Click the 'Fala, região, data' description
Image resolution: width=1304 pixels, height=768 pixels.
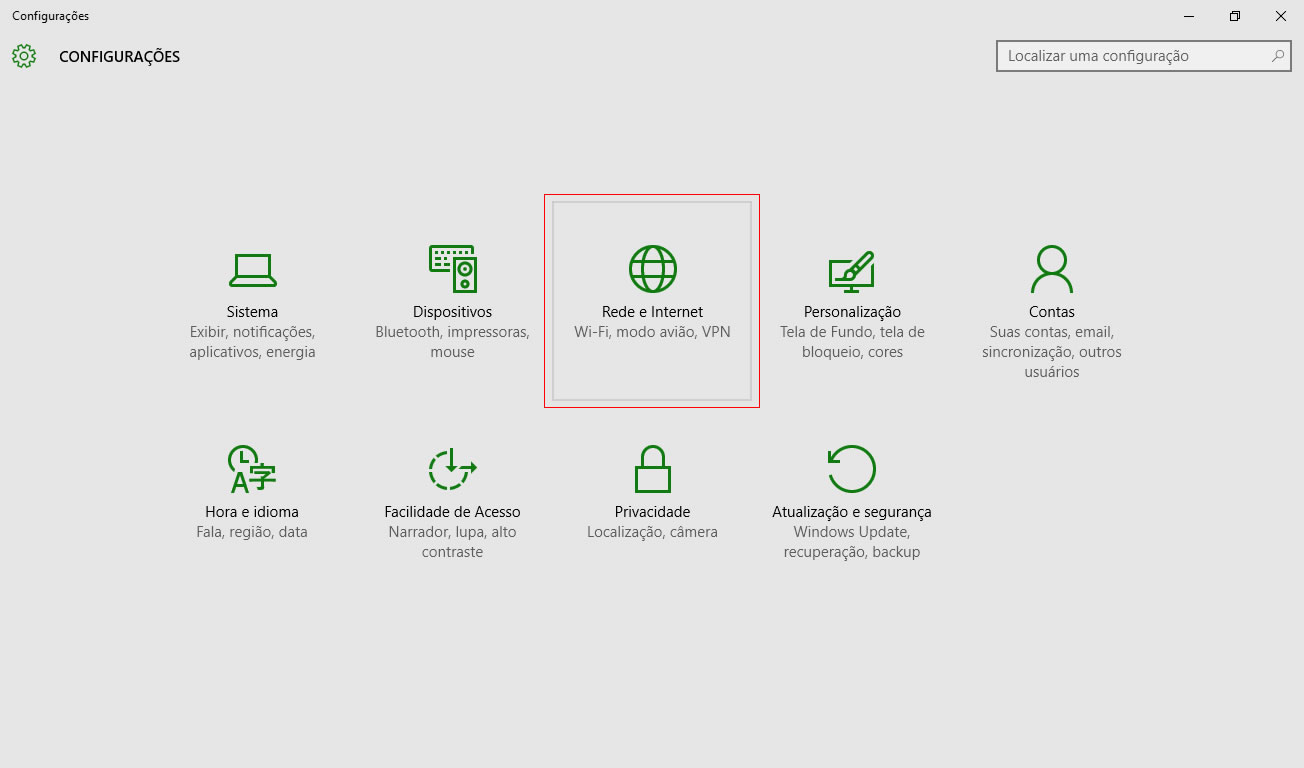pyautogui.click(x=252, y=532)
